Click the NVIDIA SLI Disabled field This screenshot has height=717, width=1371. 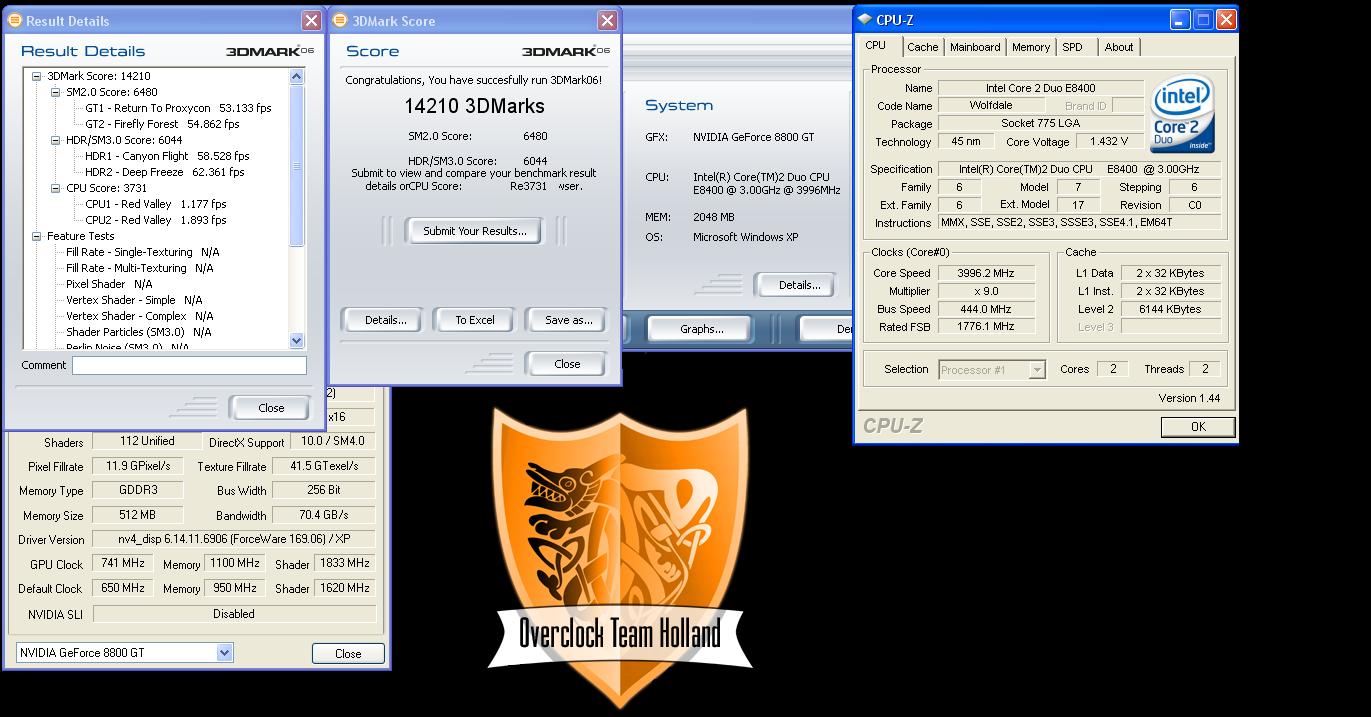click(x=234, y=614)
